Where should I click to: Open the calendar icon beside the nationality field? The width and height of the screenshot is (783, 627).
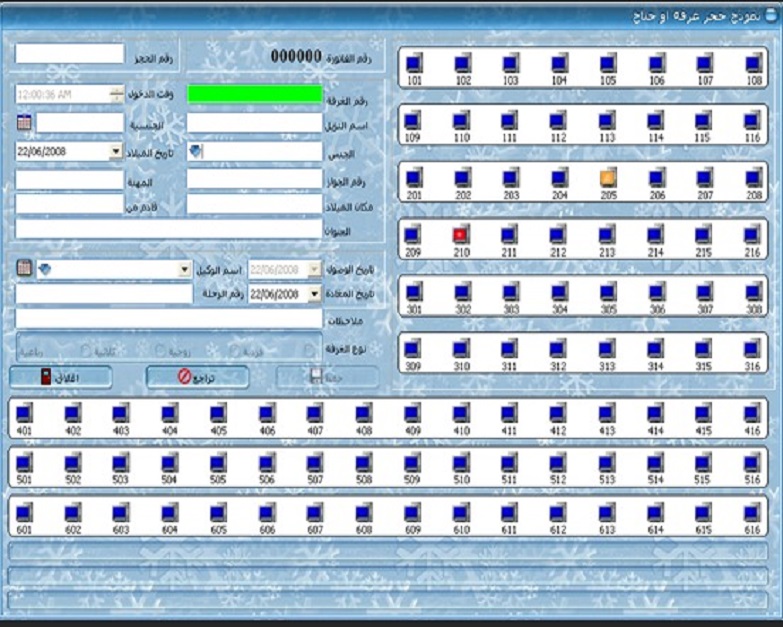tap(25, 122)
